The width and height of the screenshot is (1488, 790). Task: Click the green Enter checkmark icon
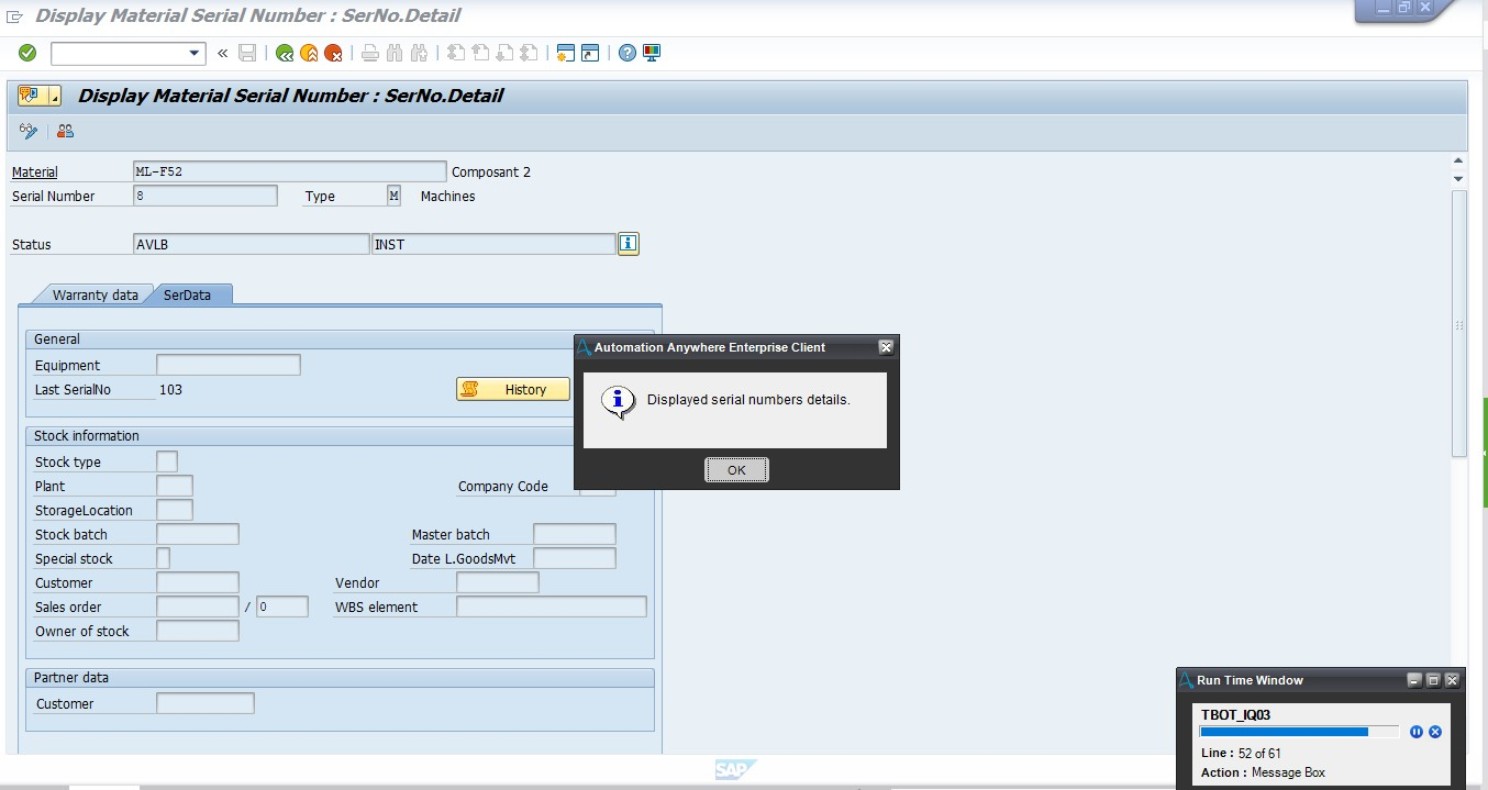(x=28, y=53)
